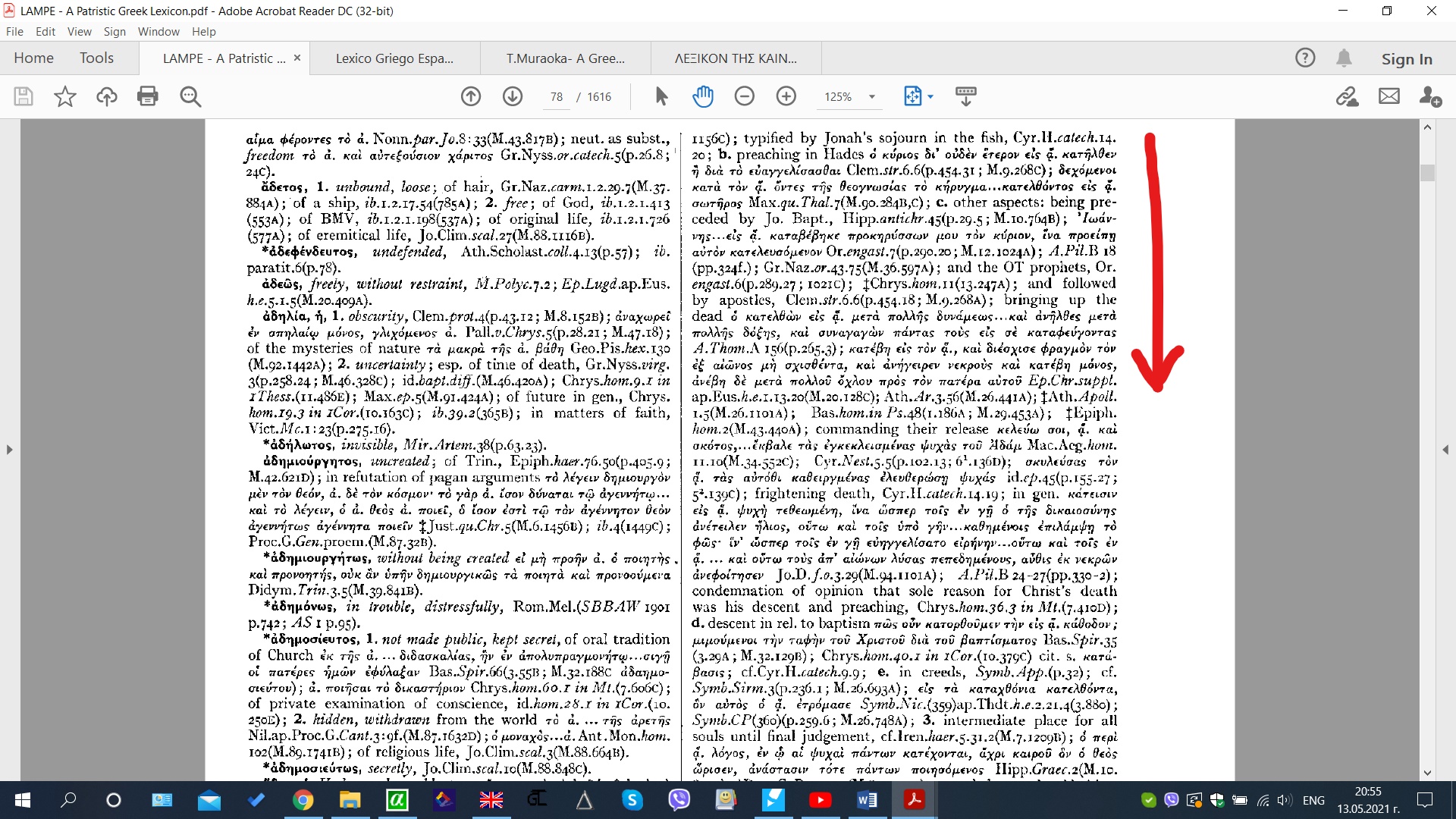Expand the fit page options dropdown
This screenshot has height=819, width=1456.
pyautogui.click(x=930, y=97)
